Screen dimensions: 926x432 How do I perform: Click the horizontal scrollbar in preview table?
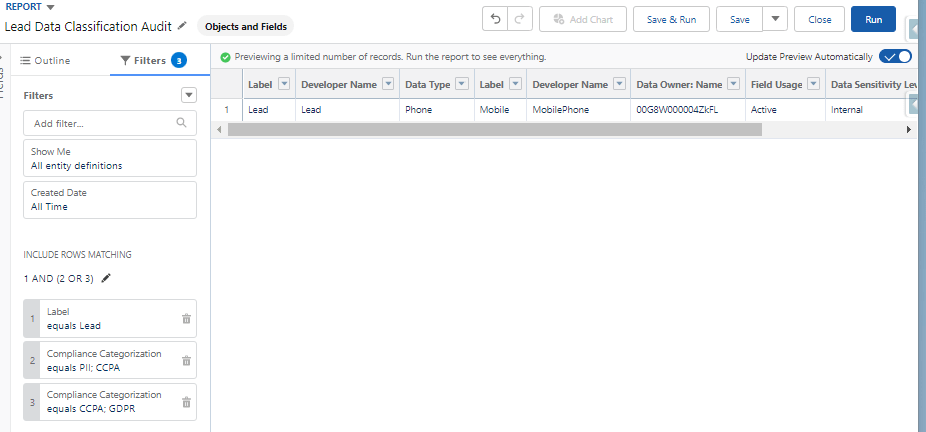(494, 129)
